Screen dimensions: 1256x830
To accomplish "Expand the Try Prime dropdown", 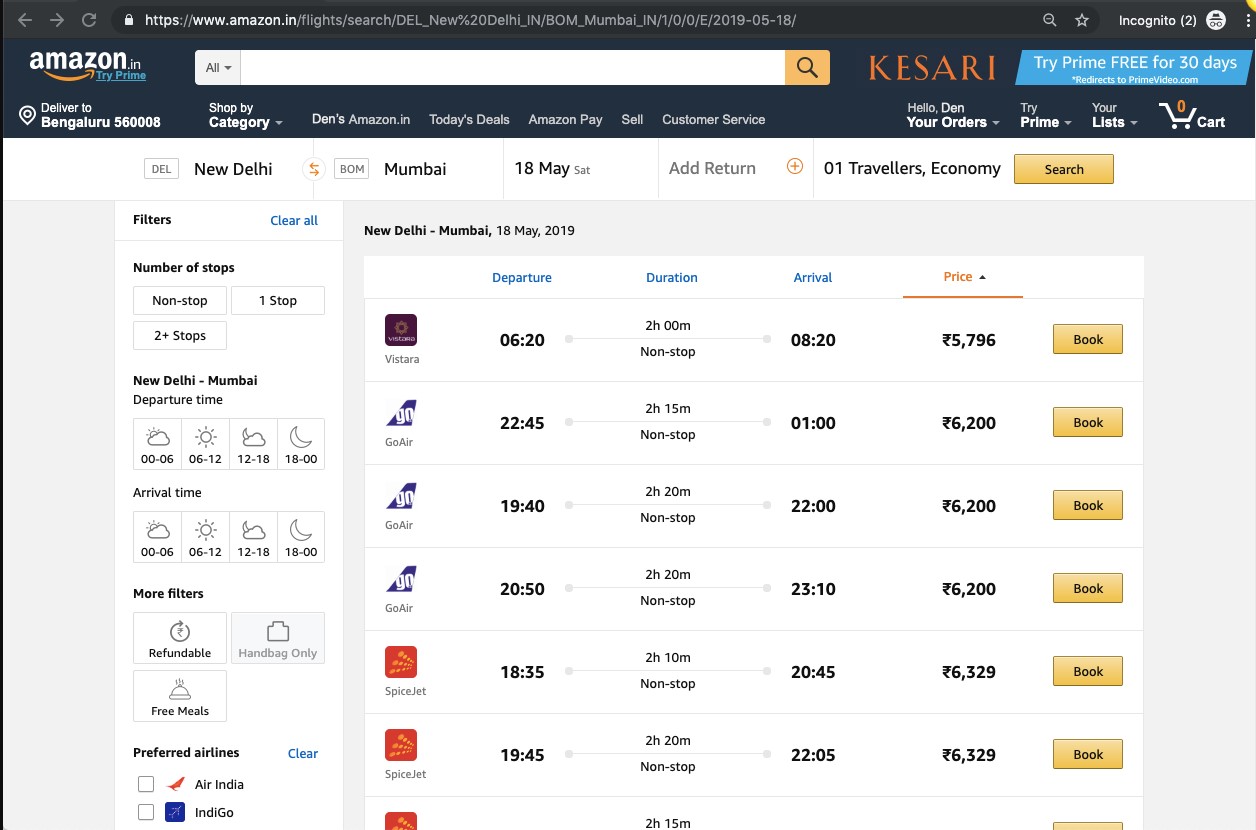I will (x=1046, y=115).
